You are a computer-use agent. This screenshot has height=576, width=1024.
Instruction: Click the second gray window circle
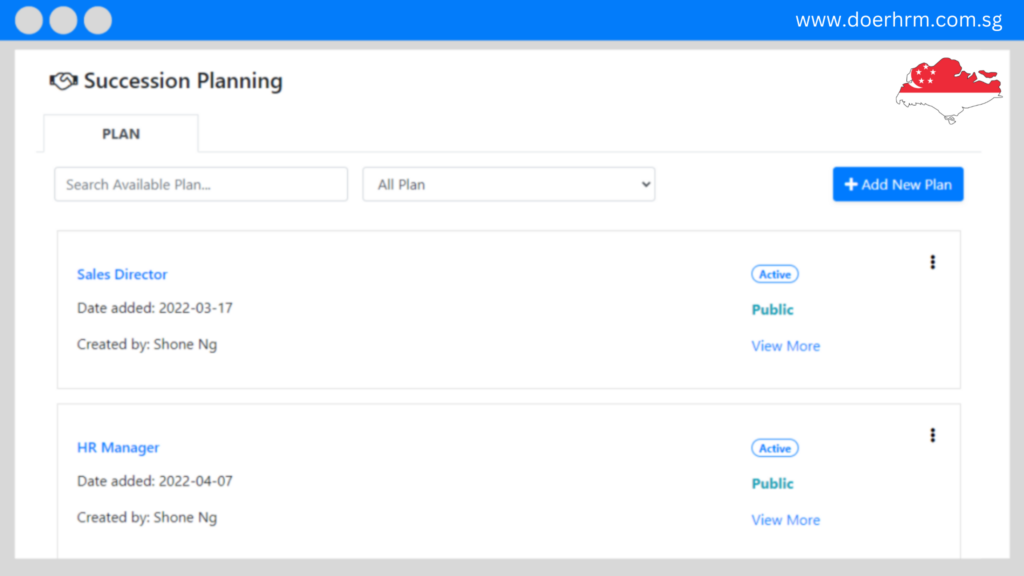[x=63, y=20]
